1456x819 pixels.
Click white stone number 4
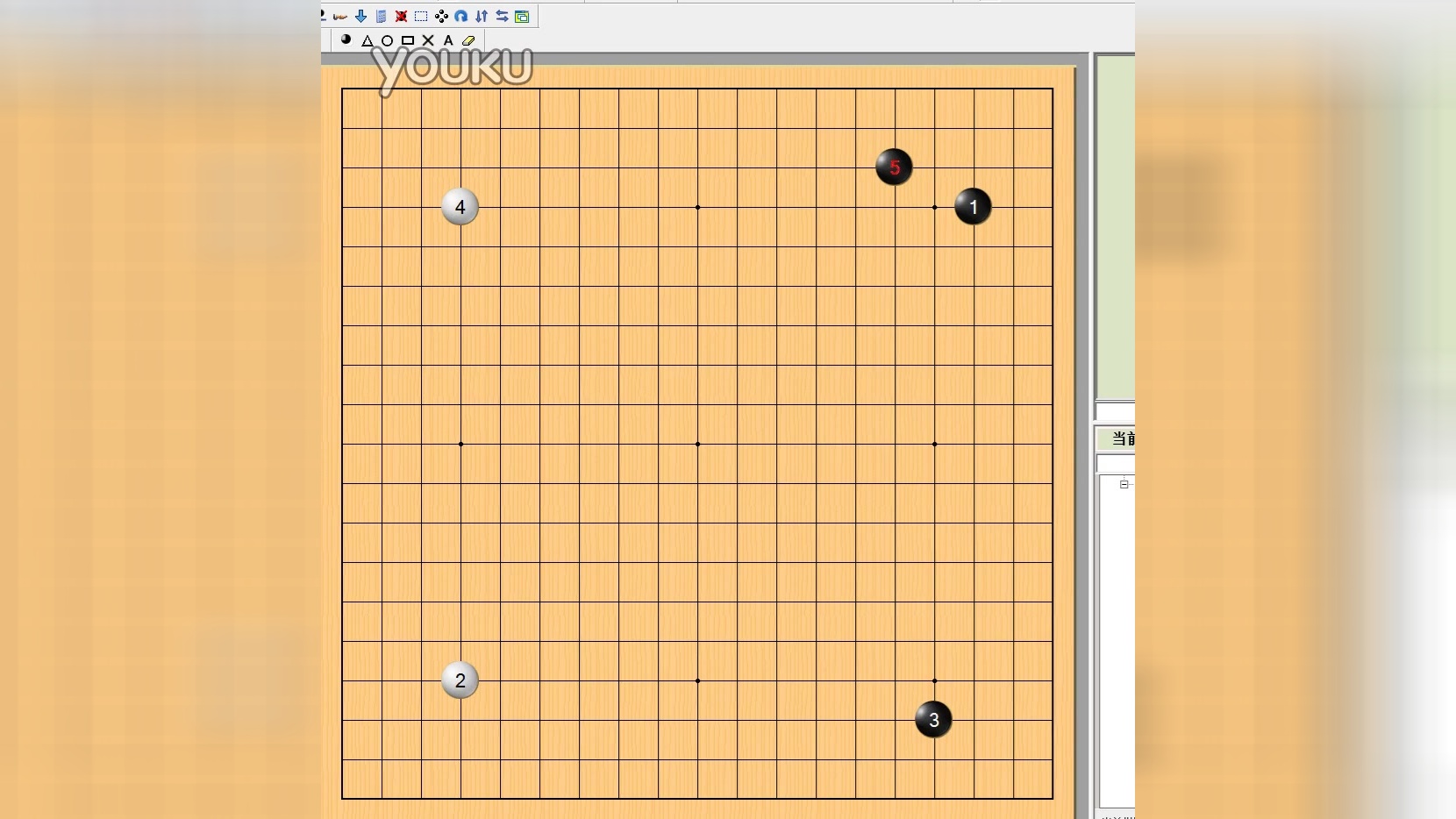coord(460,207)
